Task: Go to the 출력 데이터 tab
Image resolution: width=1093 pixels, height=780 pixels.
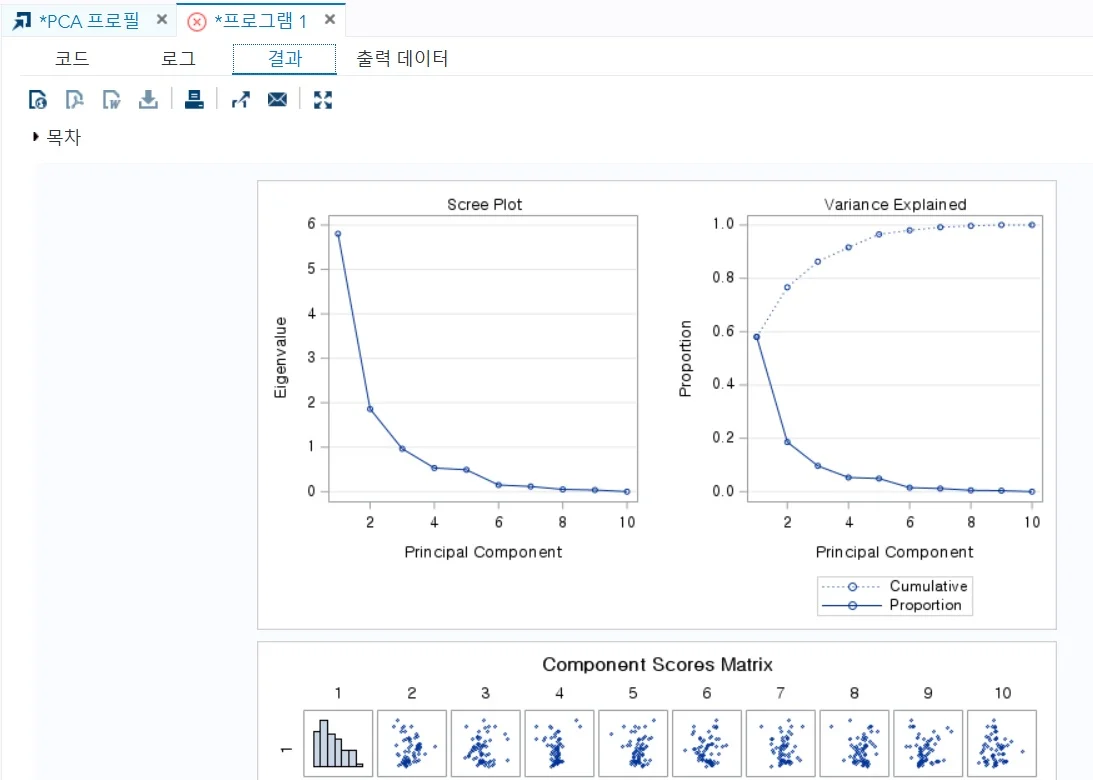Action: pos(402,59)
